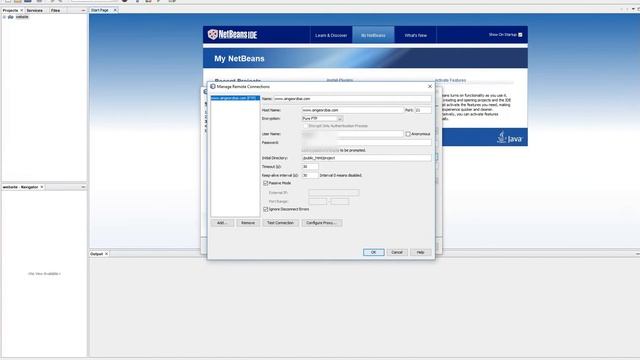Viewport: 640px width, 360px height.
Task: Close the Projects tab
Action: (x=22, y=10)
